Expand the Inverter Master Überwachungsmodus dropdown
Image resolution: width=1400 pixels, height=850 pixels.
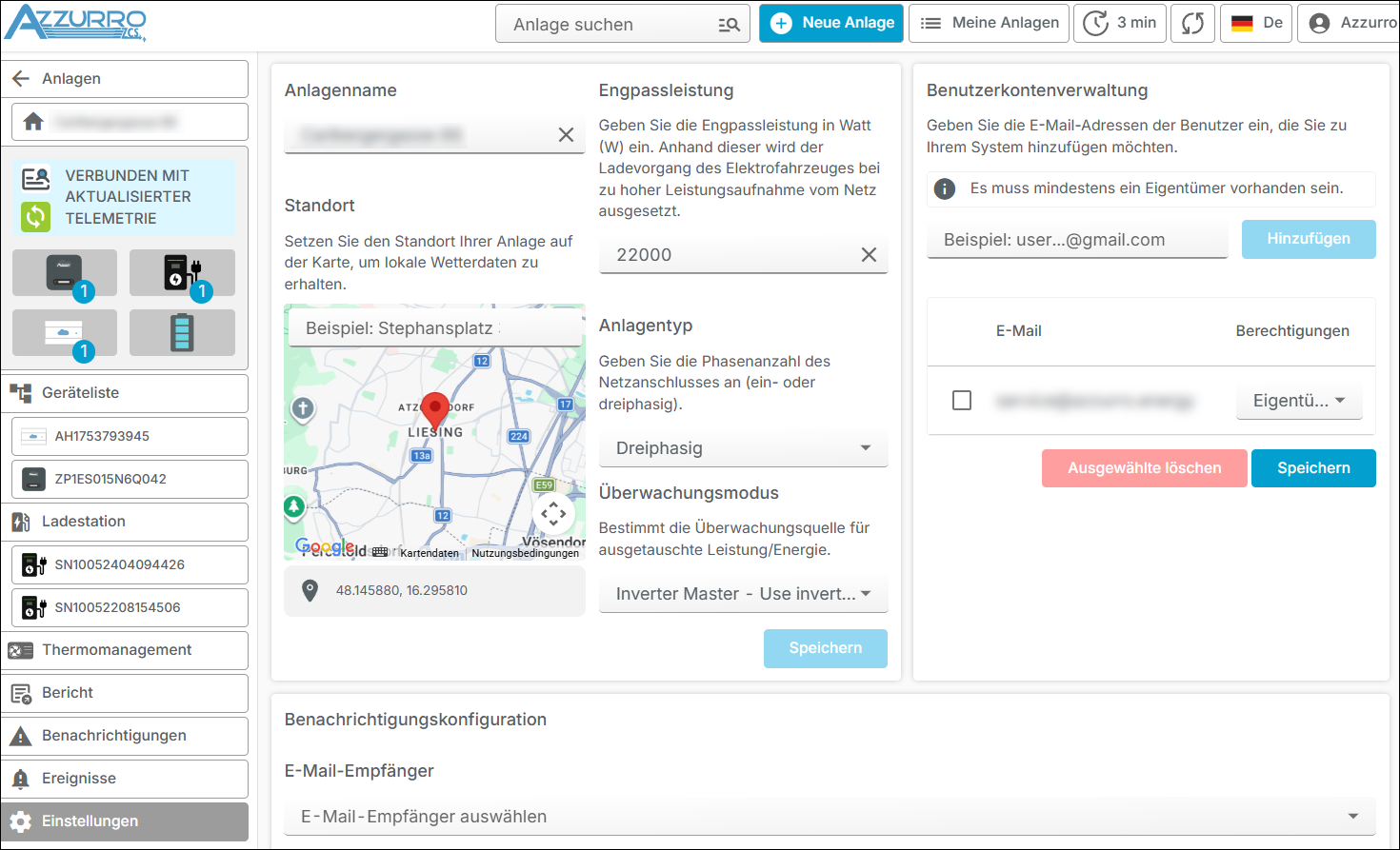click(743, 594)
